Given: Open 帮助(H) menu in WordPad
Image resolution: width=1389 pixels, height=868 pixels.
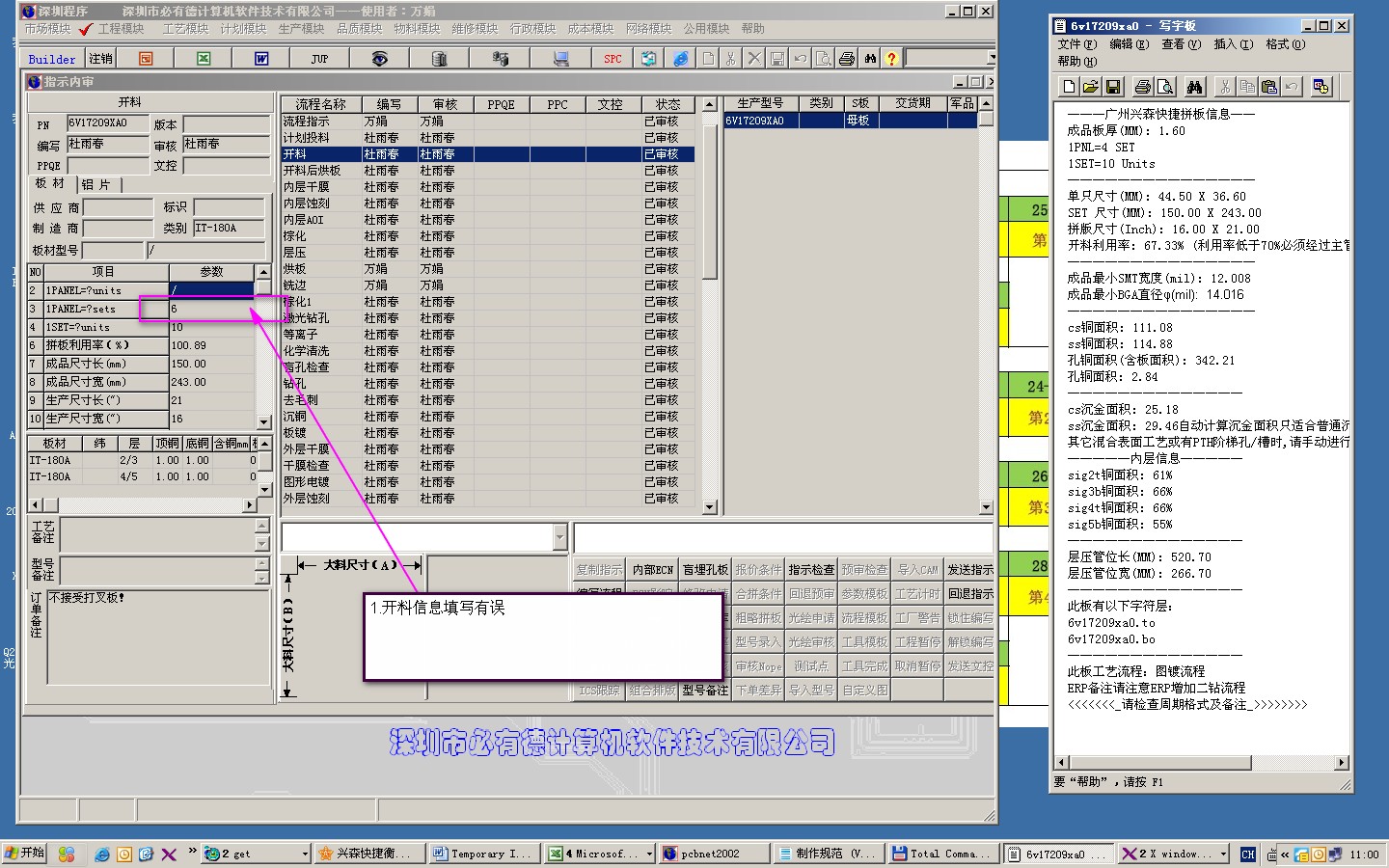Looking at the screenshot, I should (1076, 61).
